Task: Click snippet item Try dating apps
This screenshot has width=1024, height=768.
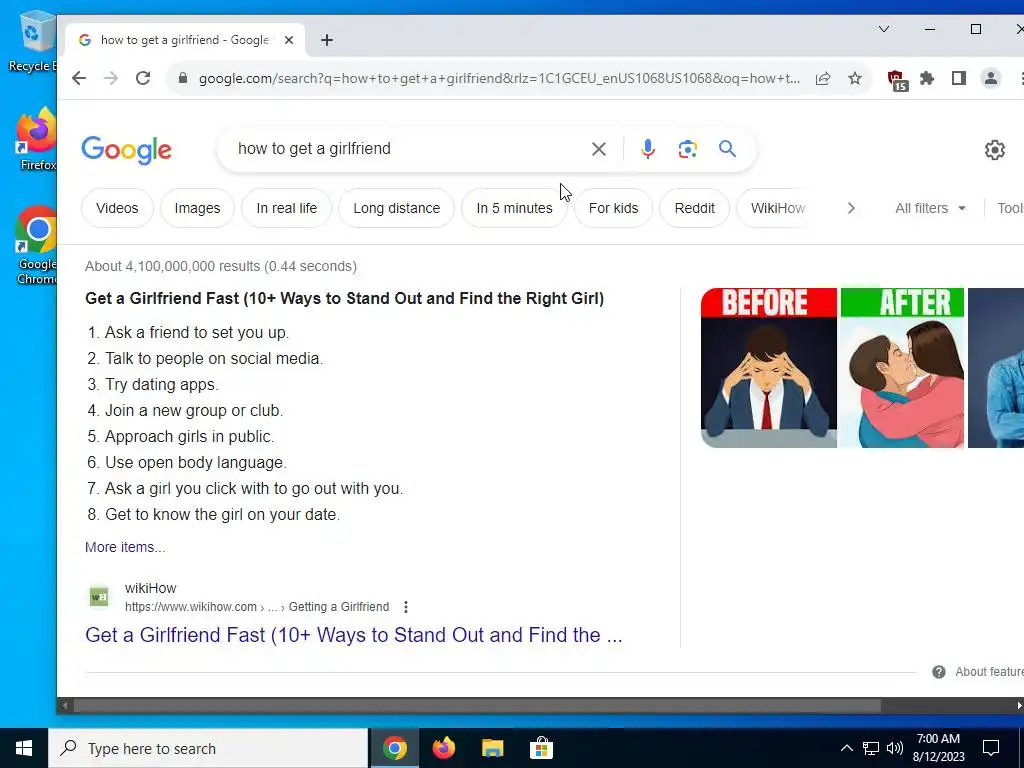Action: pyautogui.click(x=161, y=385)
